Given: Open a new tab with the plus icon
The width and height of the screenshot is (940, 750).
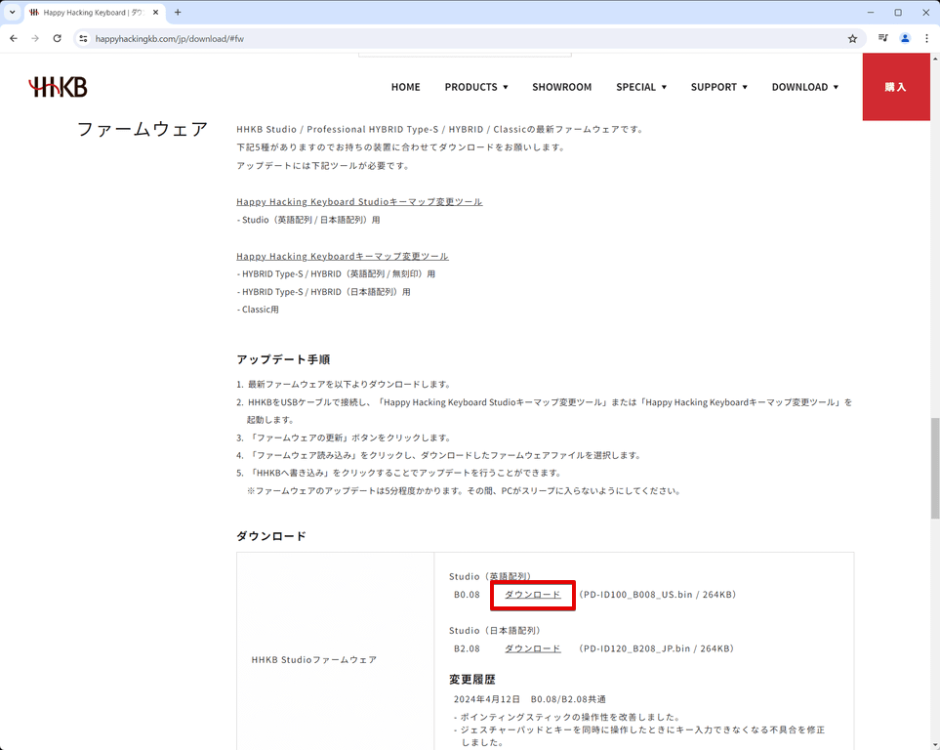Looking at the screenshot, I should (x=178, y=12).
